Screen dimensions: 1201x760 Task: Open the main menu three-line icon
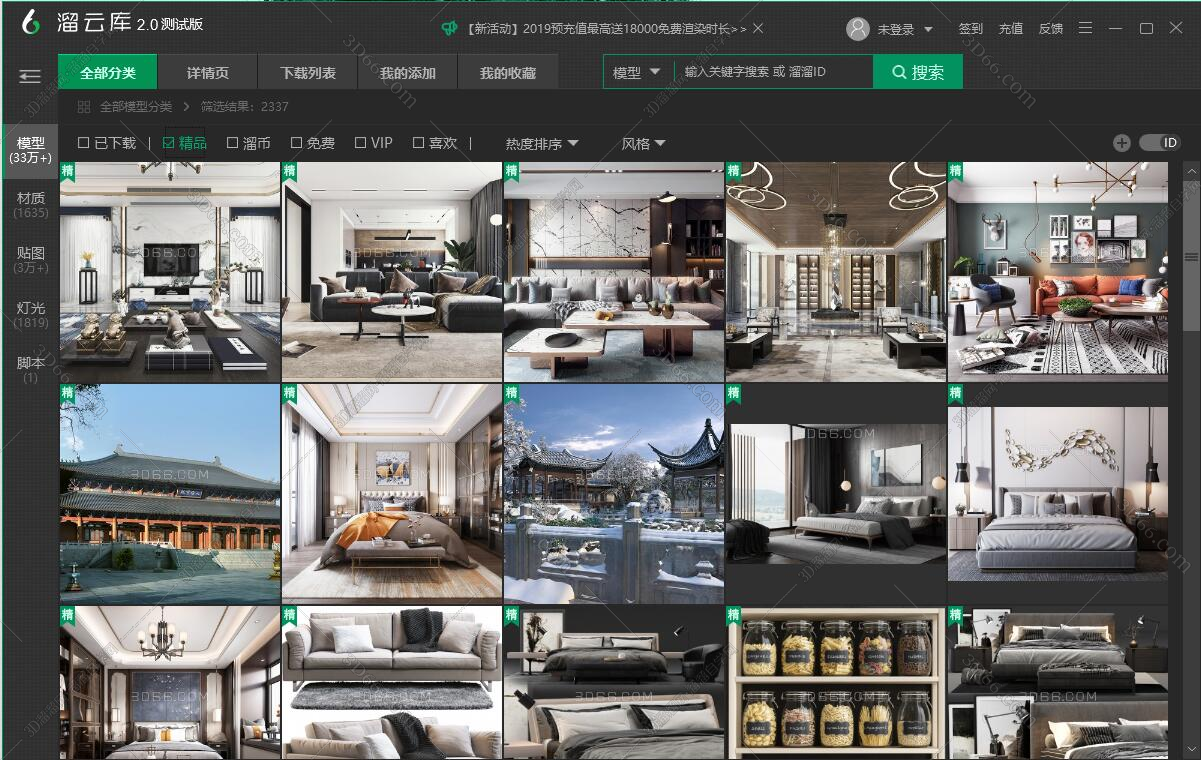point(1086,28)
